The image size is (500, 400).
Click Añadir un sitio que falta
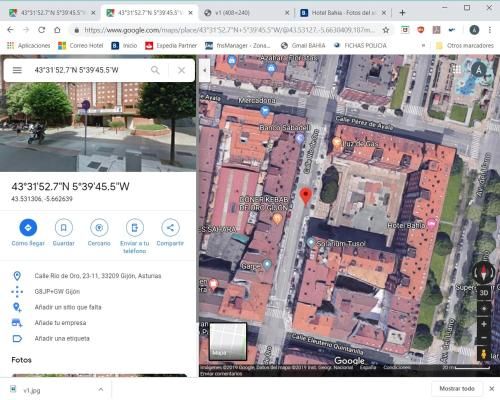tap(68, 307)
